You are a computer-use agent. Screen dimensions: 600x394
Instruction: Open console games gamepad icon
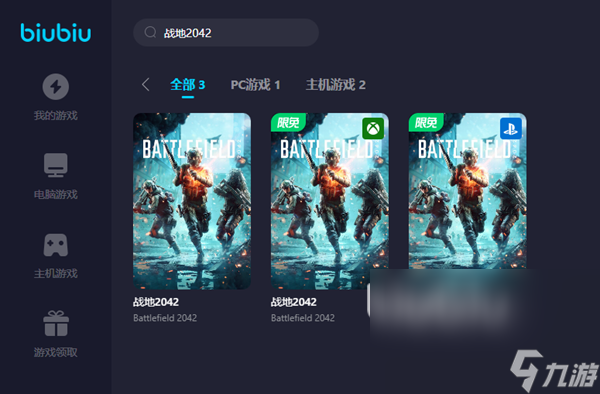point(55,245)
